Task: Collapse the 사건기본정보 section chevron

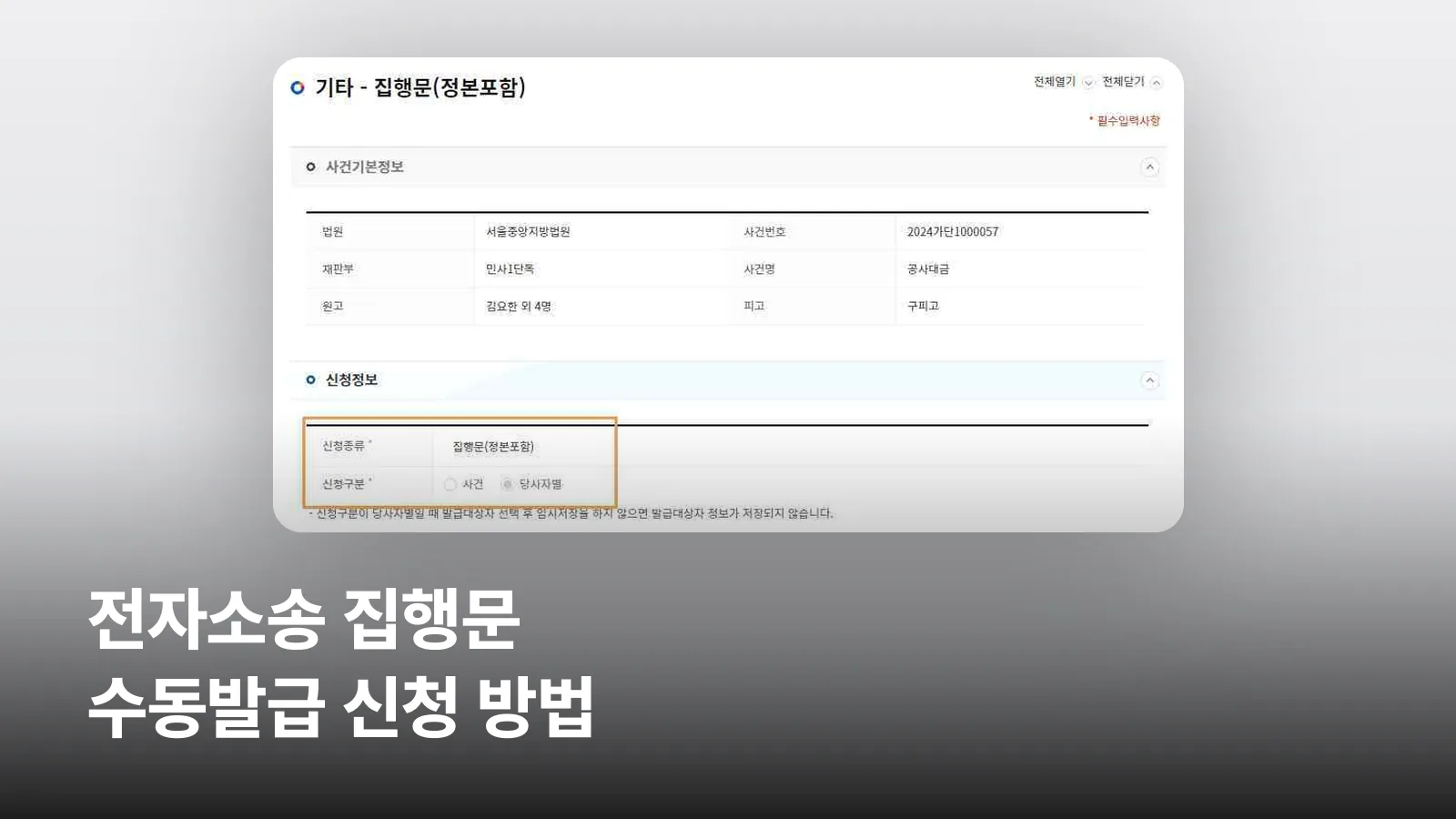Action: click(x=1149, y=167)
